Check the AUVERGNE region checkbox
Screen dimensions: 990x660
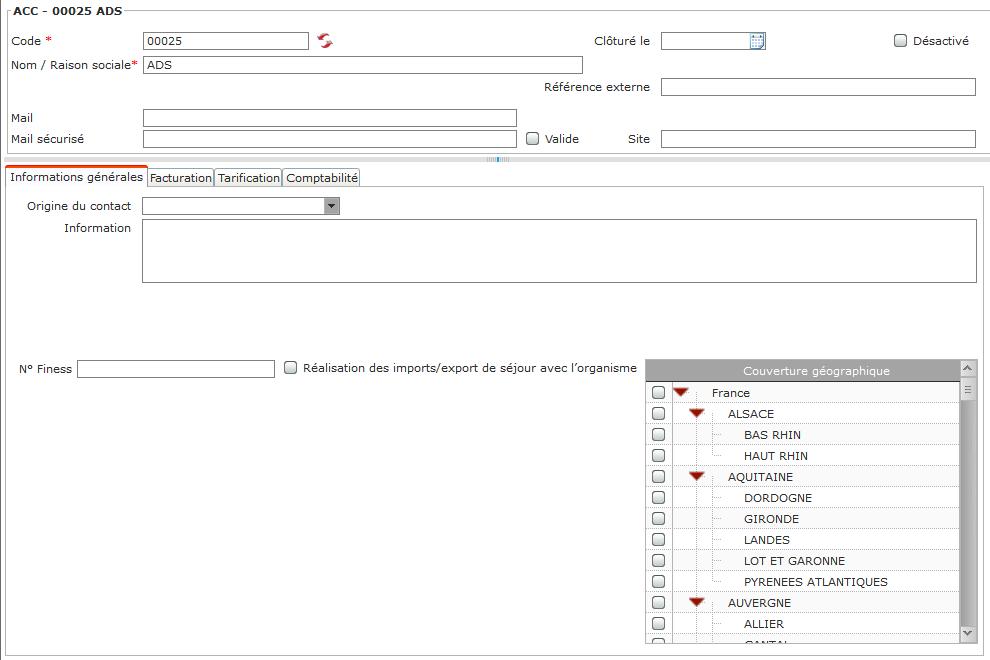659,603
